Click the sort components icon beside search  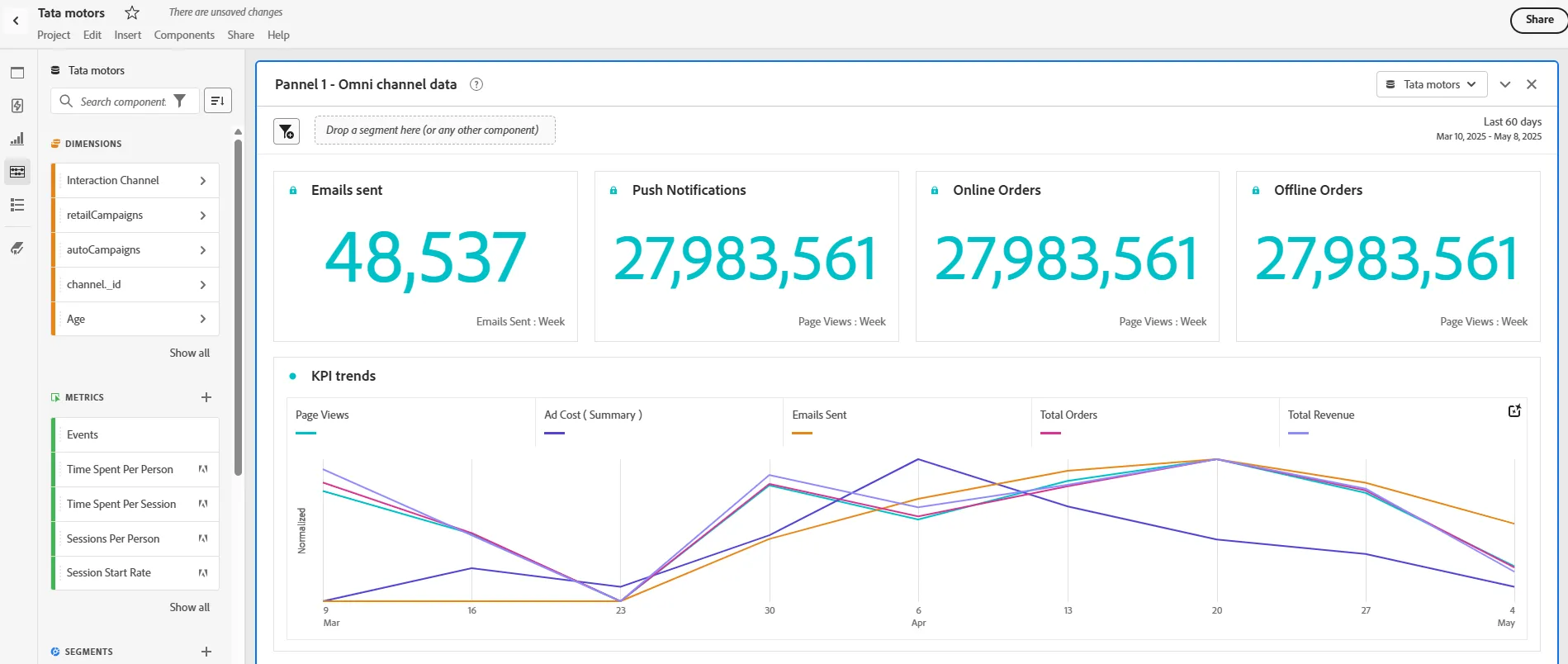218,101
